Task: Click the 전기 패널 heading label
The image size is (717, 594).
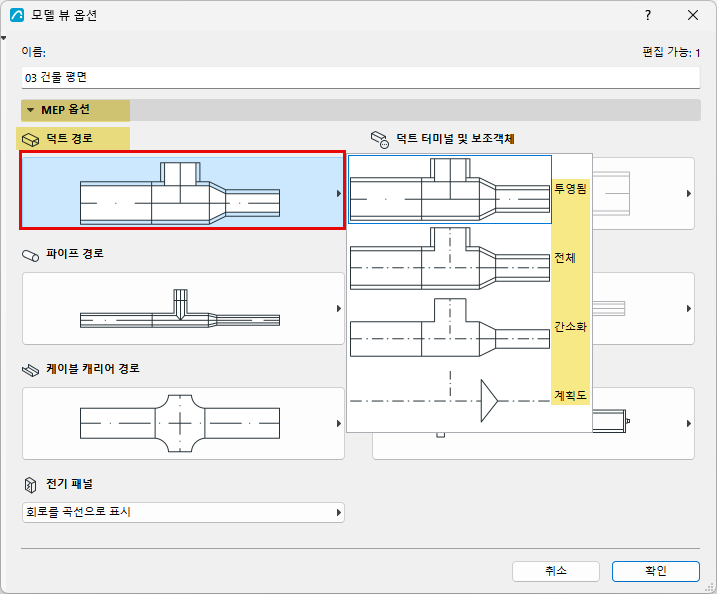Action: tap(69, 484)
